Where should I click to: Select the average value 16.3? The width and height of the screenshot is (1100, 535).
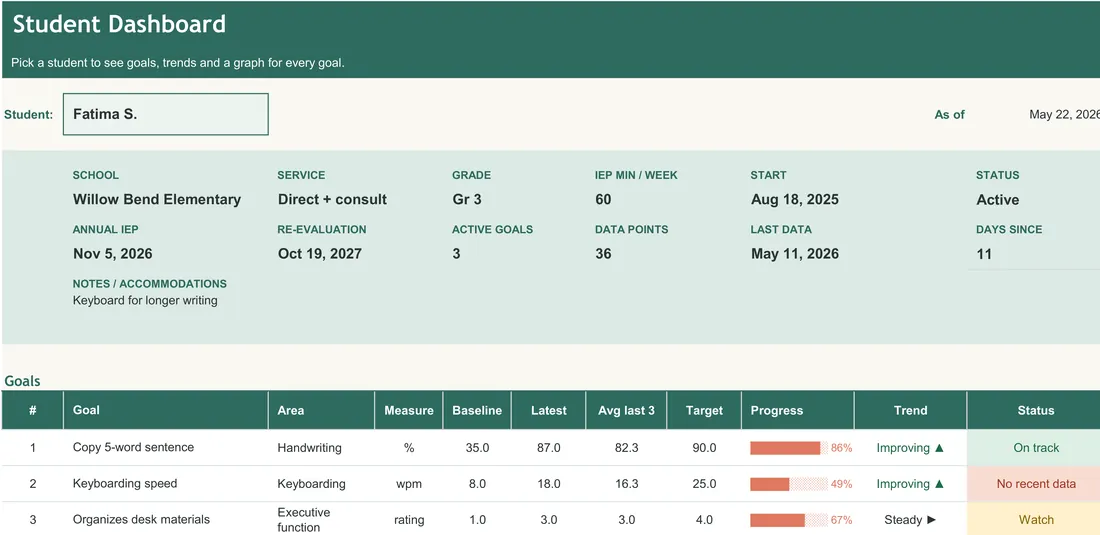click(x=626, y=484)
